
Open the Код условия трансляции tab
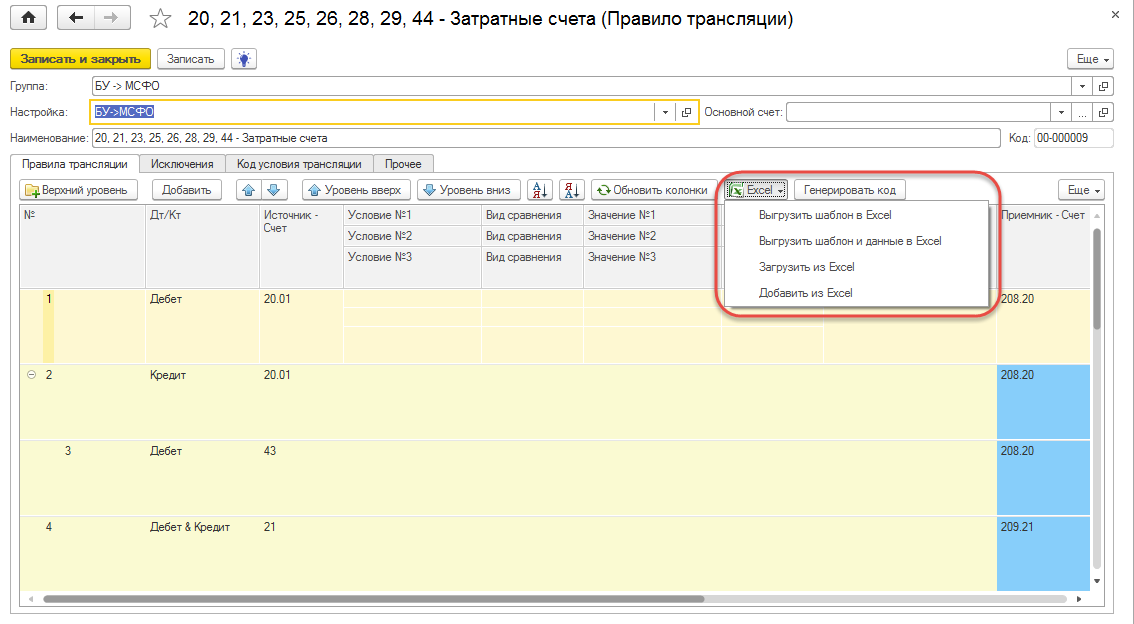[299, 164]
